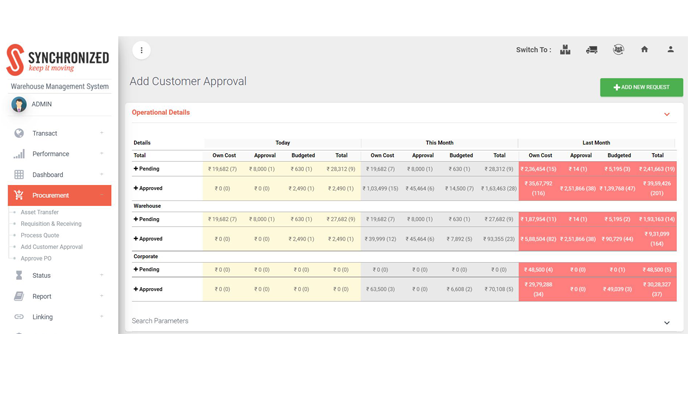Click the Transact globe icon
689x411 pixels.
tap(19, 133)
